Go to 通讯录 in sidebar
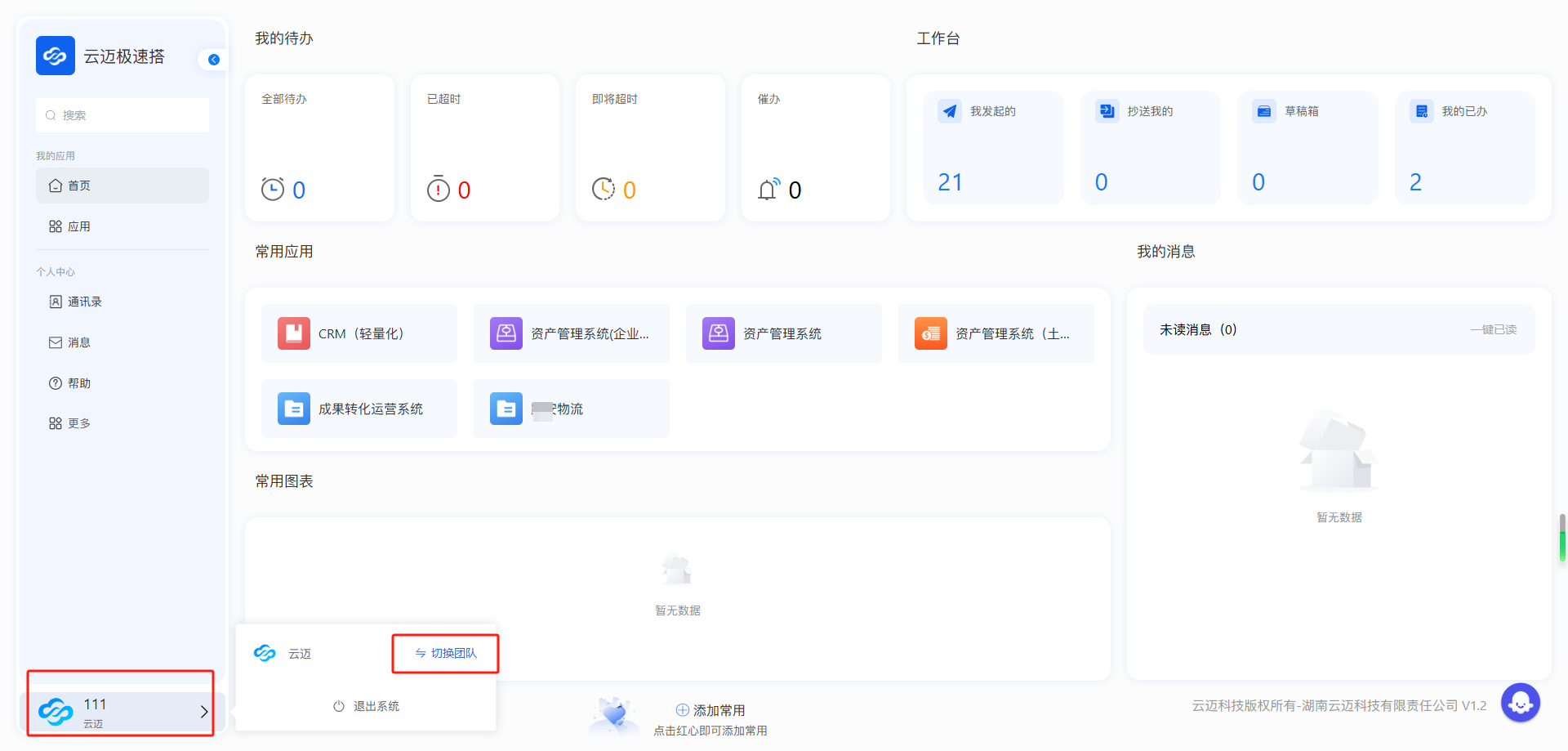This screenshot has height=751, width=1568. 84,302
